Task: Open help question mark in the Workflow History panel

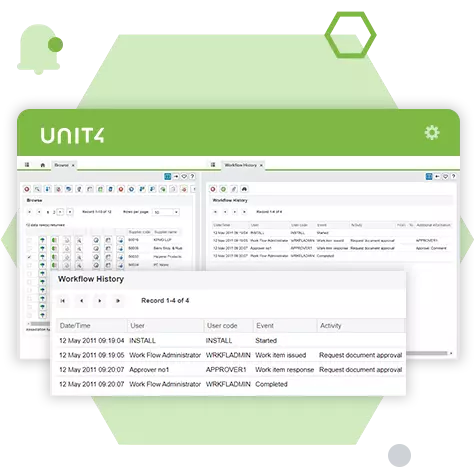Action: coord(453,176)
